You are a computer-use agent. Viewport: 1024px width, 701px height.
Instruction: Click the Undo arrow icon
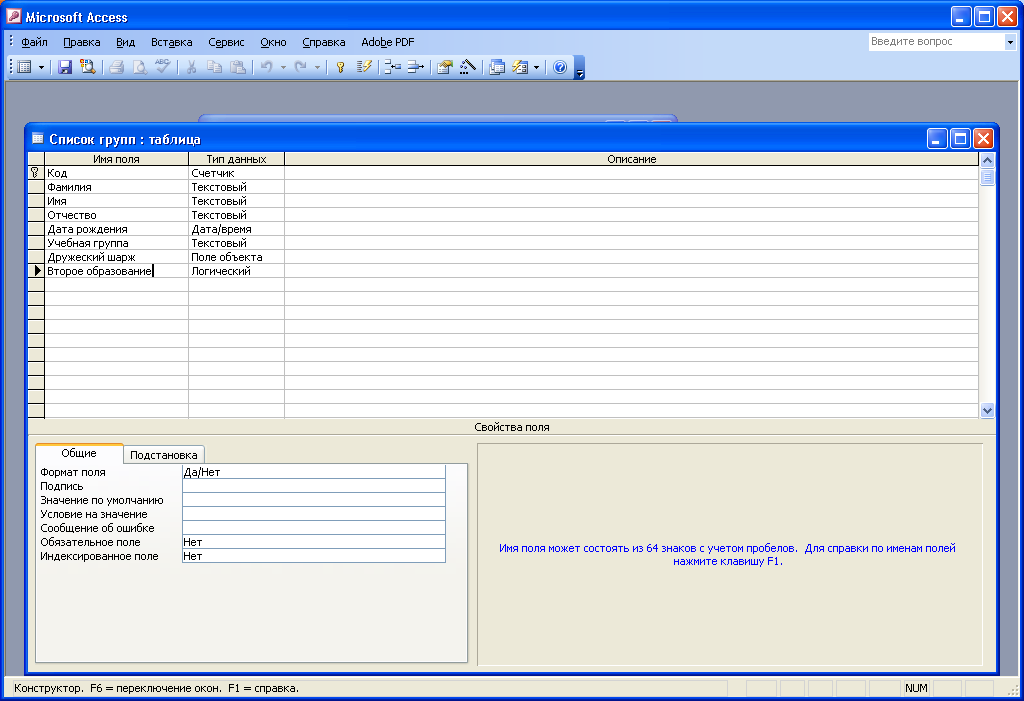tap(266, 67)
